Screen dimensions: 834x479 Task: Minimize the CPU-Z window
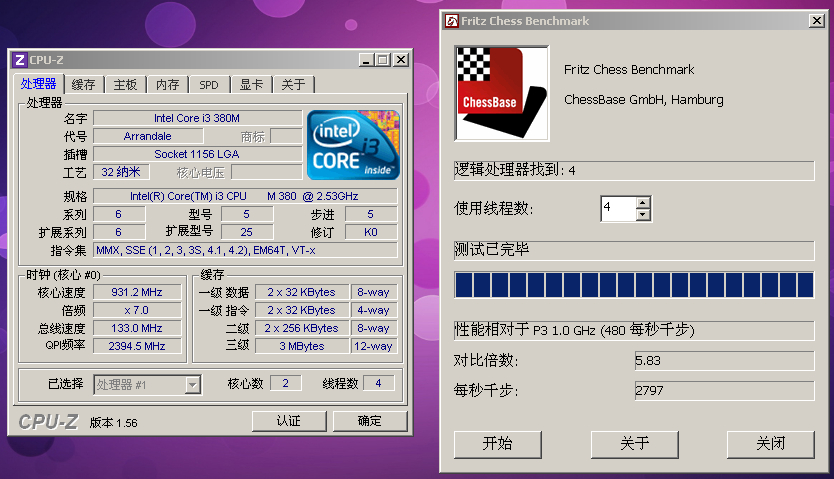(366, 60)
